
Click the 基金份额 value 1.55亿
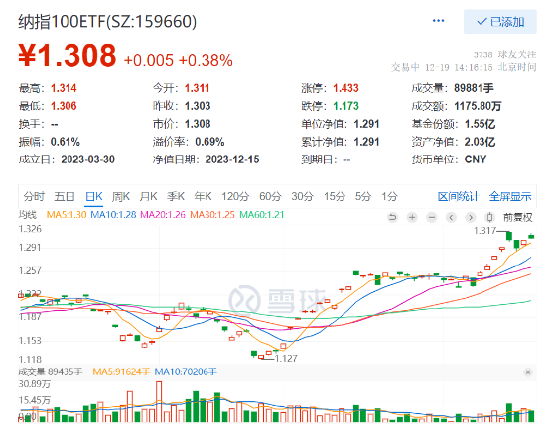(480, 124)
